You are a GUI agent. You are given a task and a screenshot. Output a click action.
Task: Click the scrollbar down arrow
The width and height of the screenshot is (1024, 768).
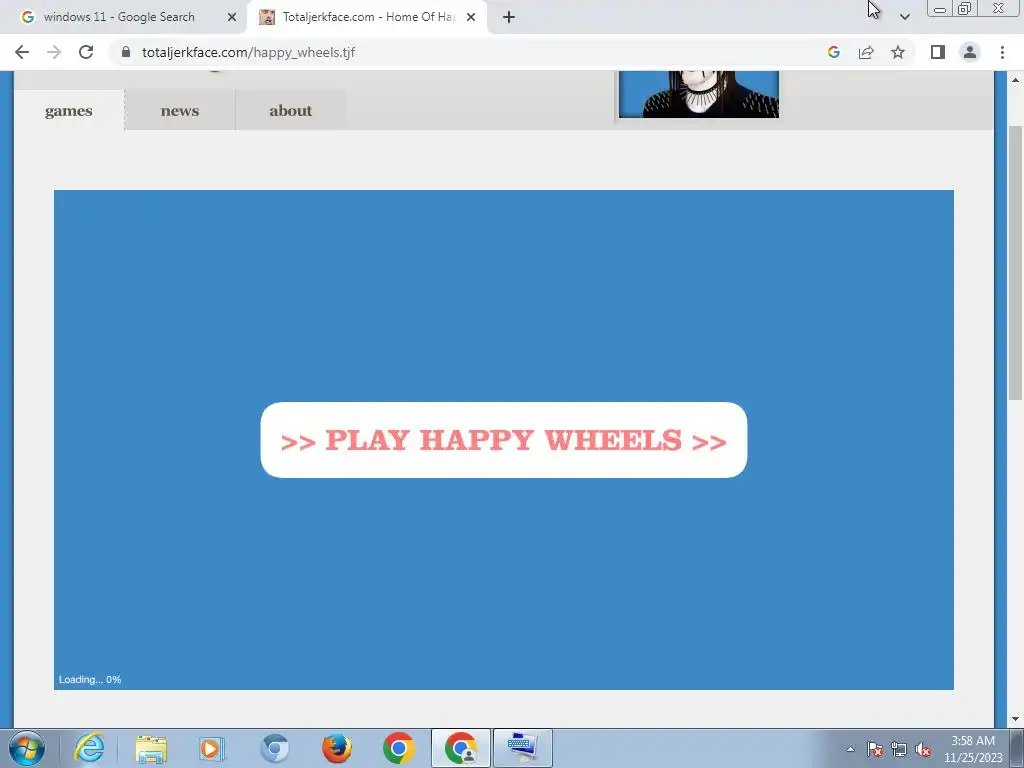click(1015, 719)
